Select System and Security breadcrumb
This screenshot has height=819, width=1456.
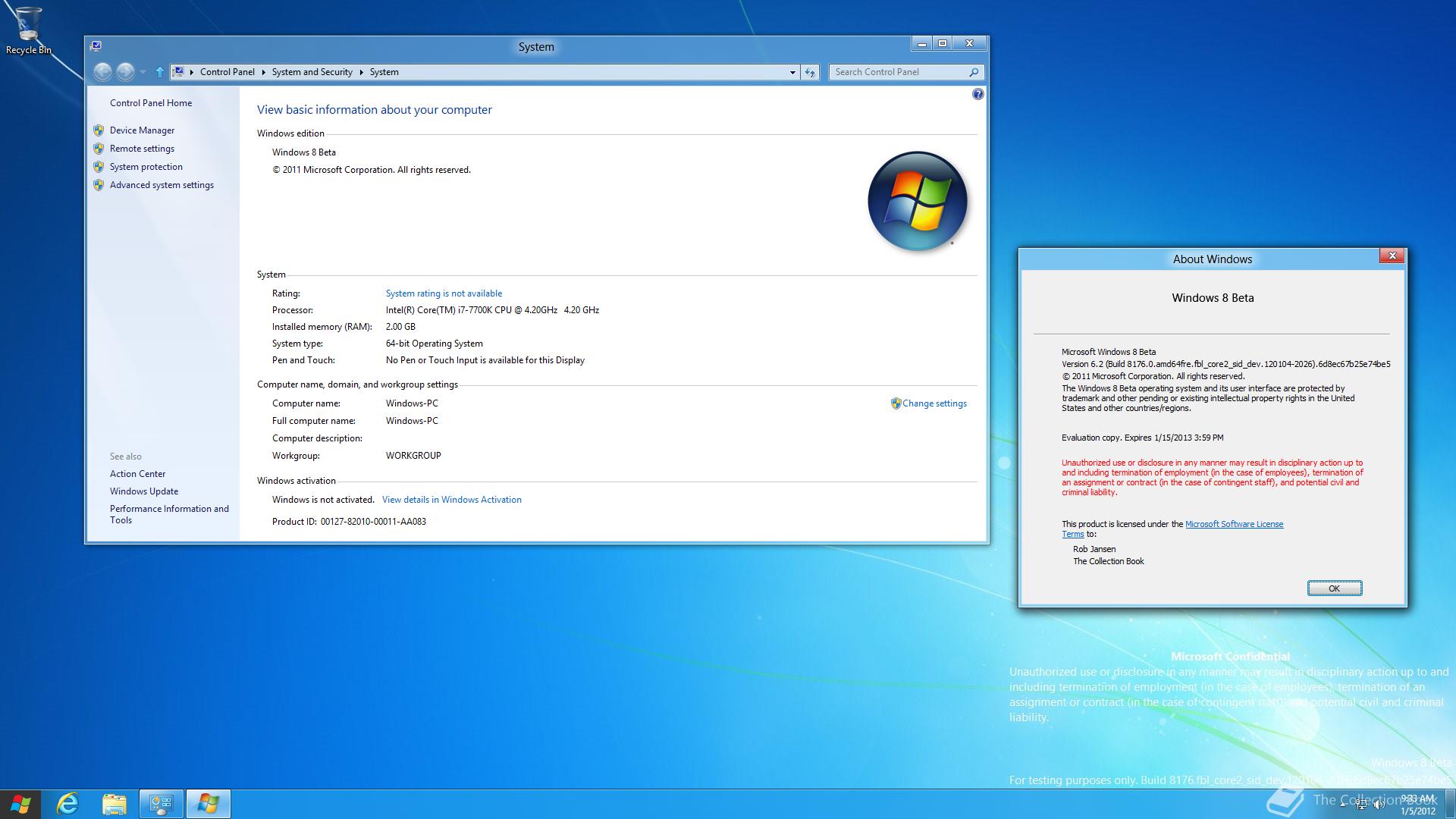pyautogui.click(x=312, y=72)
